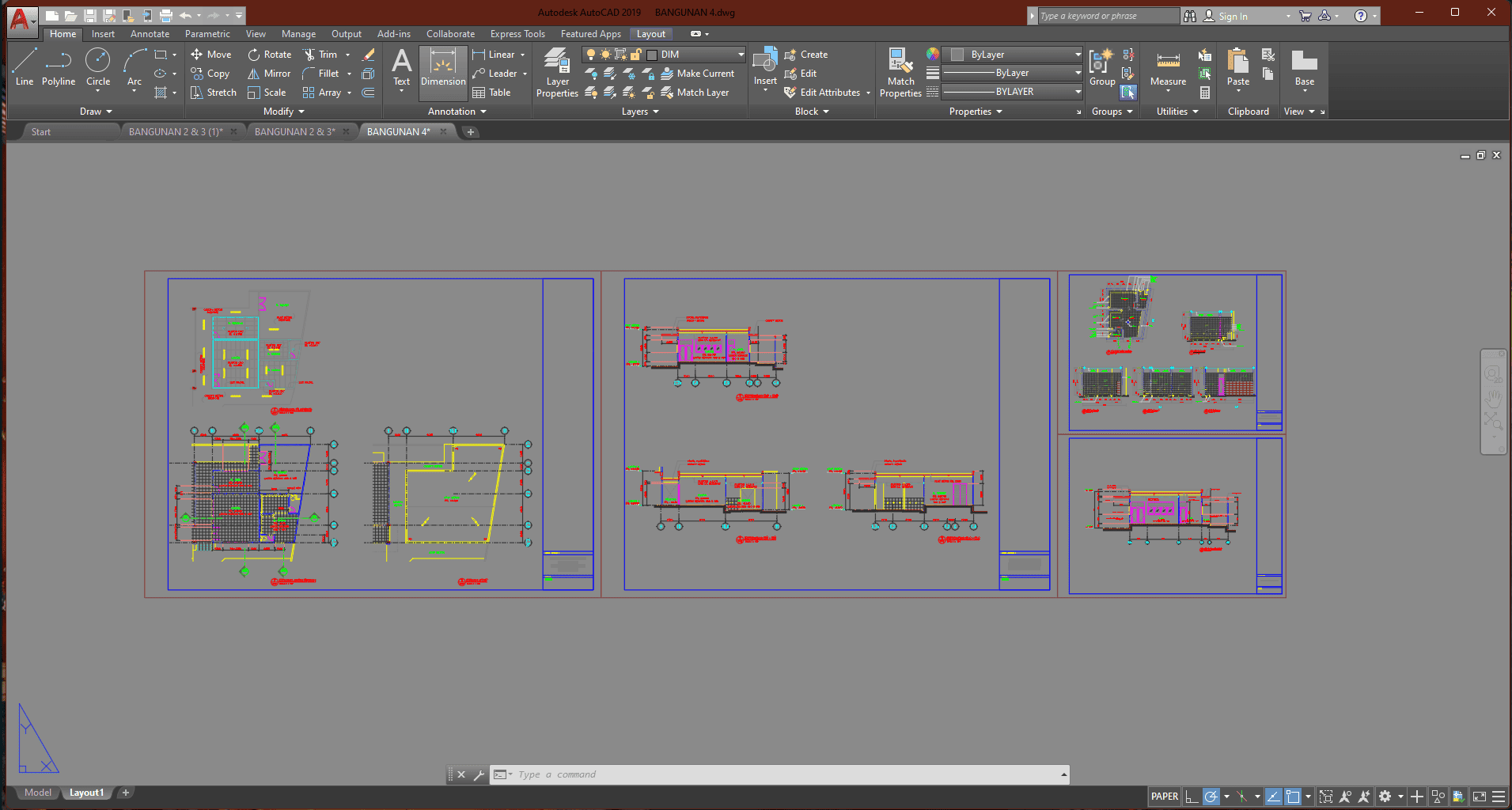
Task: Activate the Circle tool
Action: point(98,66)
